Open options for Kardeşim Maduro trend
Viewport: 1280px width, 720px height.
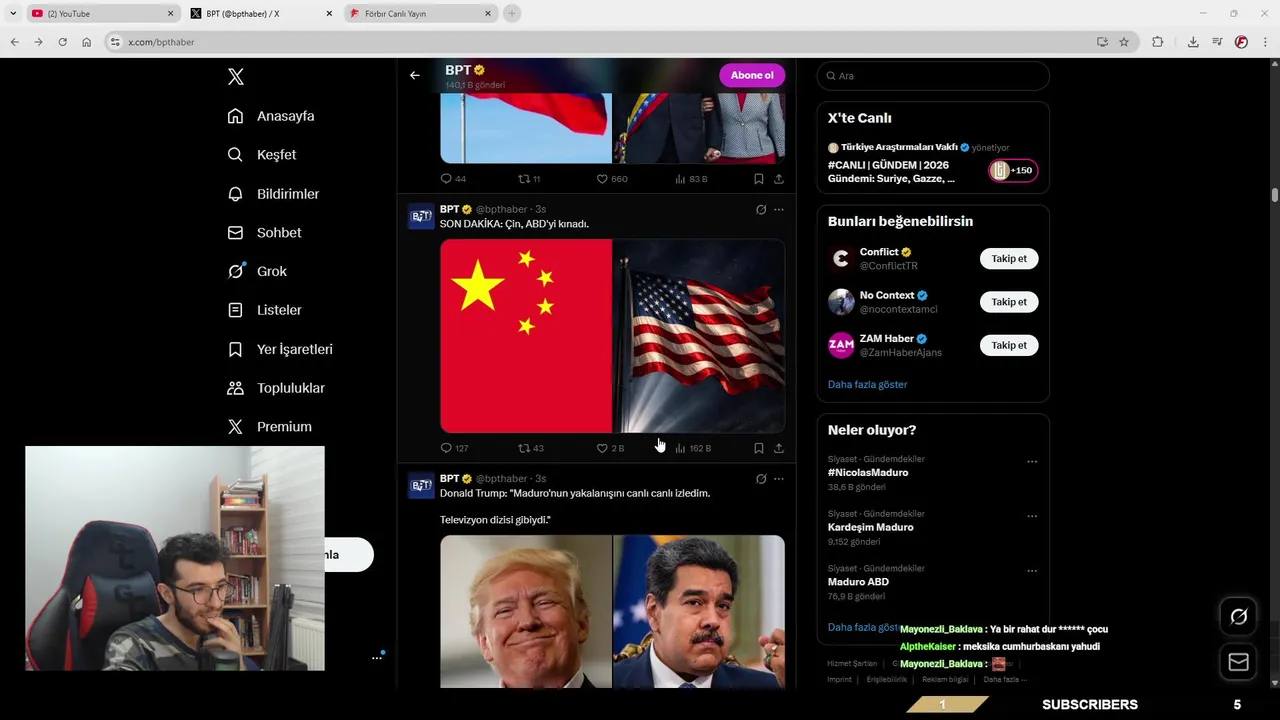click(x=1032, y=517)
